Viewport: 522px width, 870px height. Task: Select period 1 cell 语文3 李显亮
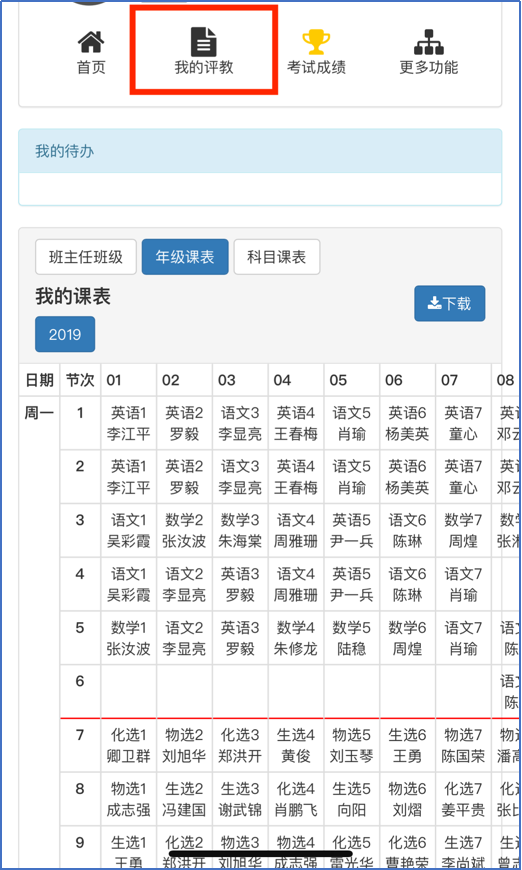[x=240, y=423]
